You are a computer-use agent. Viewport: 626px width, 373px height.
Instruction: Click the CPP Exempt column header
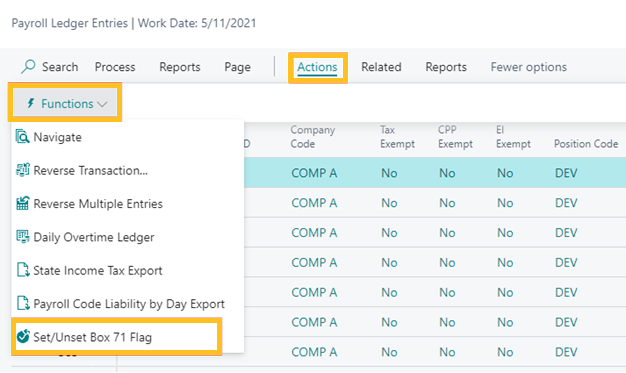point(455,137)
